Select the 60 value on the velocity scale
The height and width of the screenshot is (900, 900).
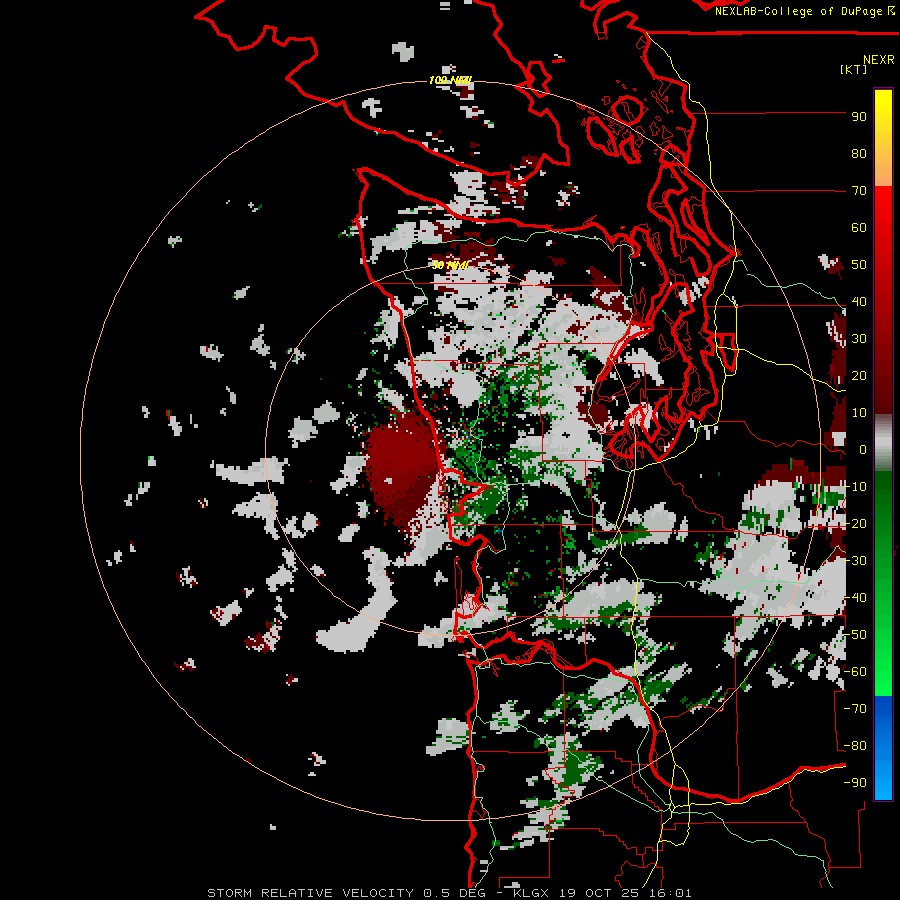pyautogui.click(x=859, y=228)
